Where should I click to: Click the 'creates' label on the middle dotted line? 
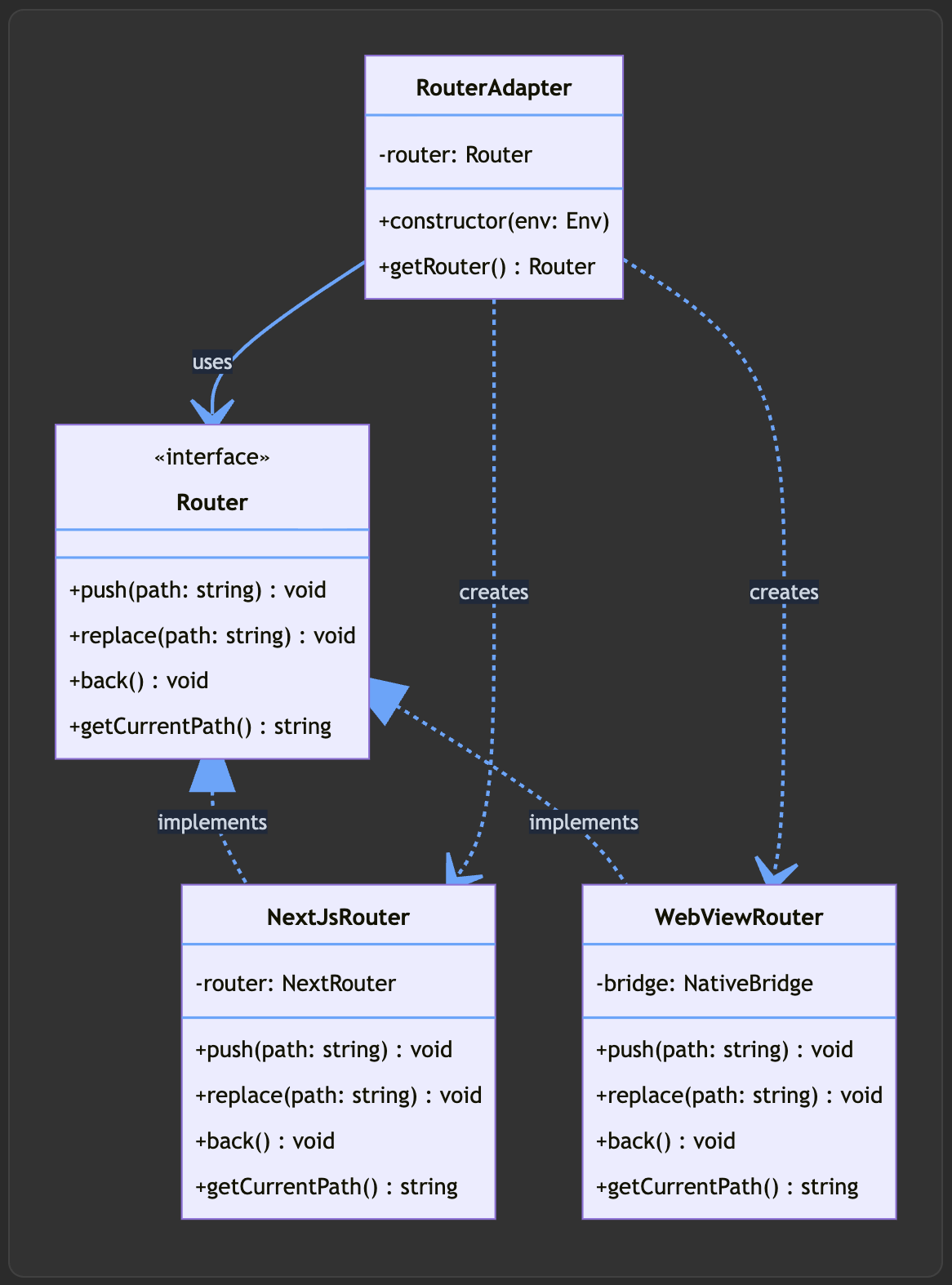tap(494, 592)
